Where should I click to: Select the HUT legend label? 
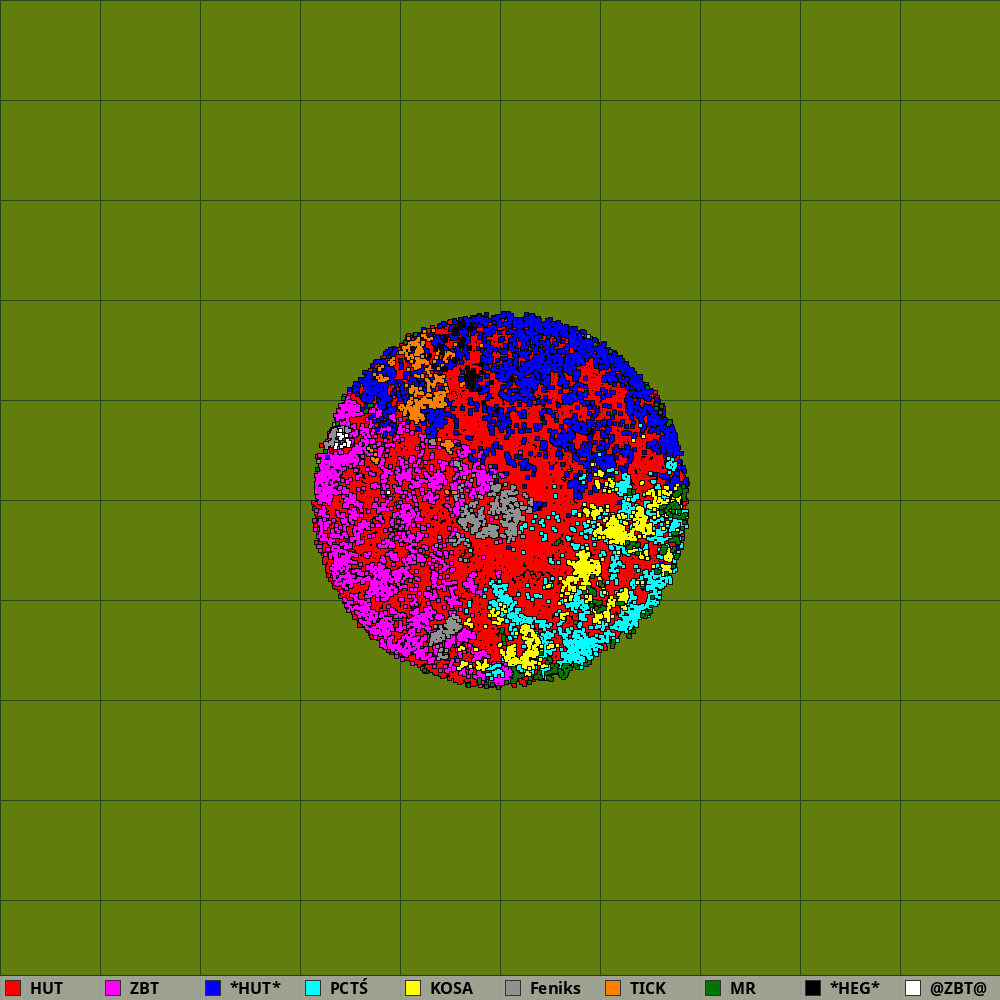47,989
